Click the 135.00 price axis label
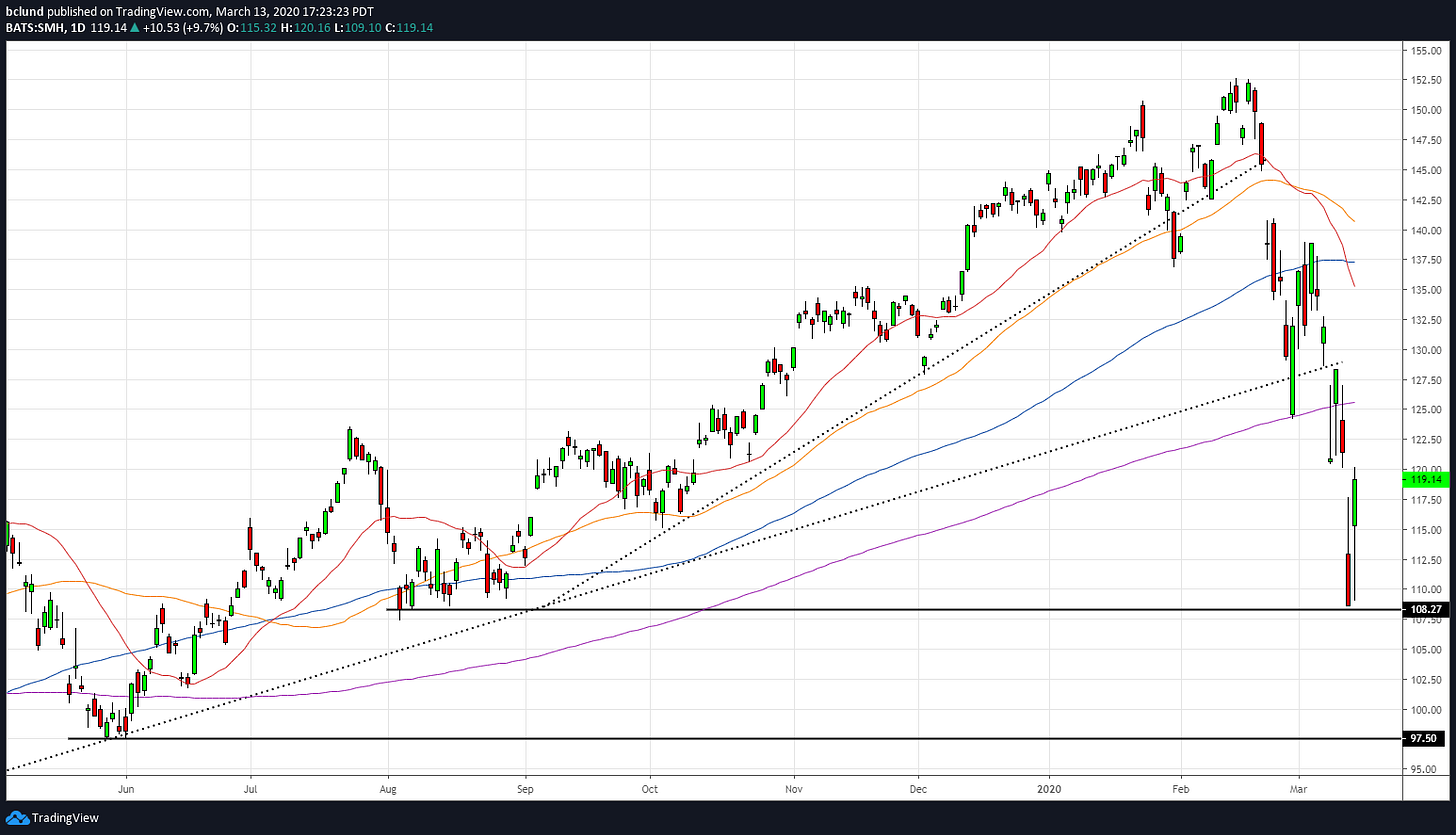 coord(1426,290)
